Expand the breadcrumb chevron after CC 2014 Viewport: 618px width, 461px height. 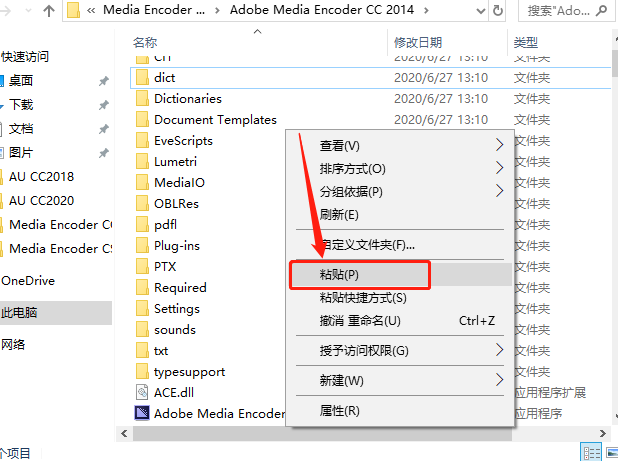426,10
